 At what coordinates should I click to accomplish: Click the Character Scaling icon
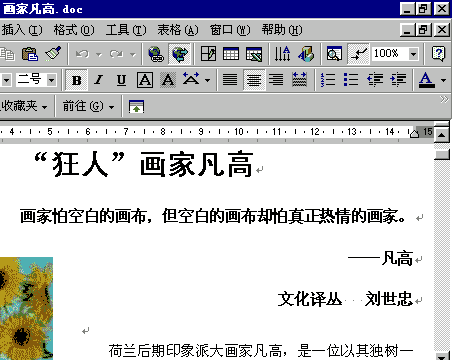pos(191,79)
